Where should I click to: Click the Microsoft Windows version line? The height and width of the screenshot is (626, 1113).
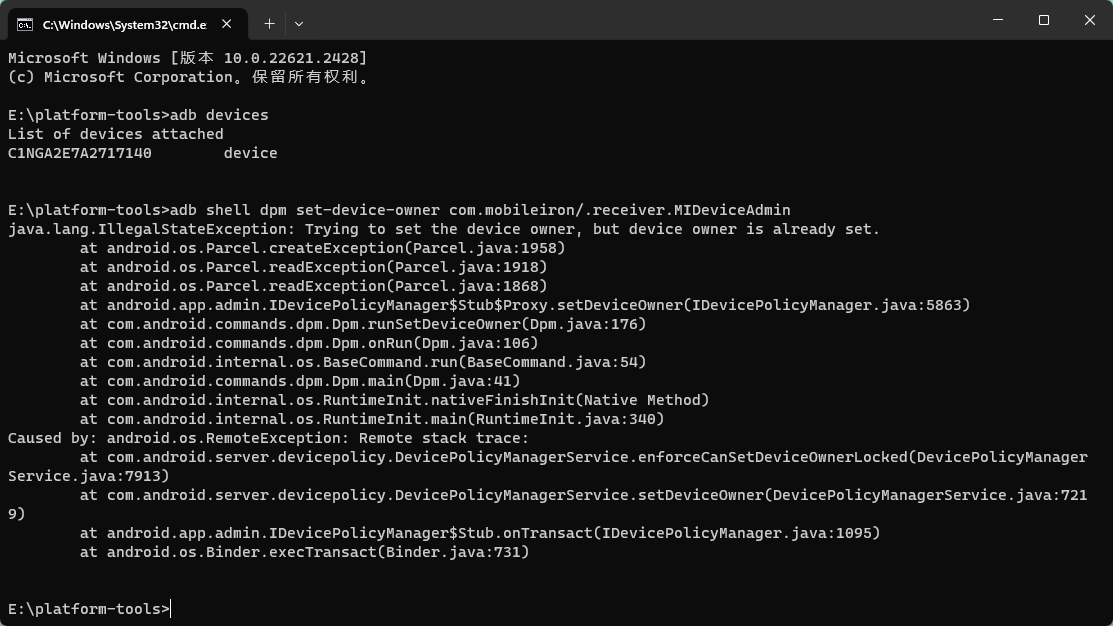pyautogui.click(x=185, y=57)
